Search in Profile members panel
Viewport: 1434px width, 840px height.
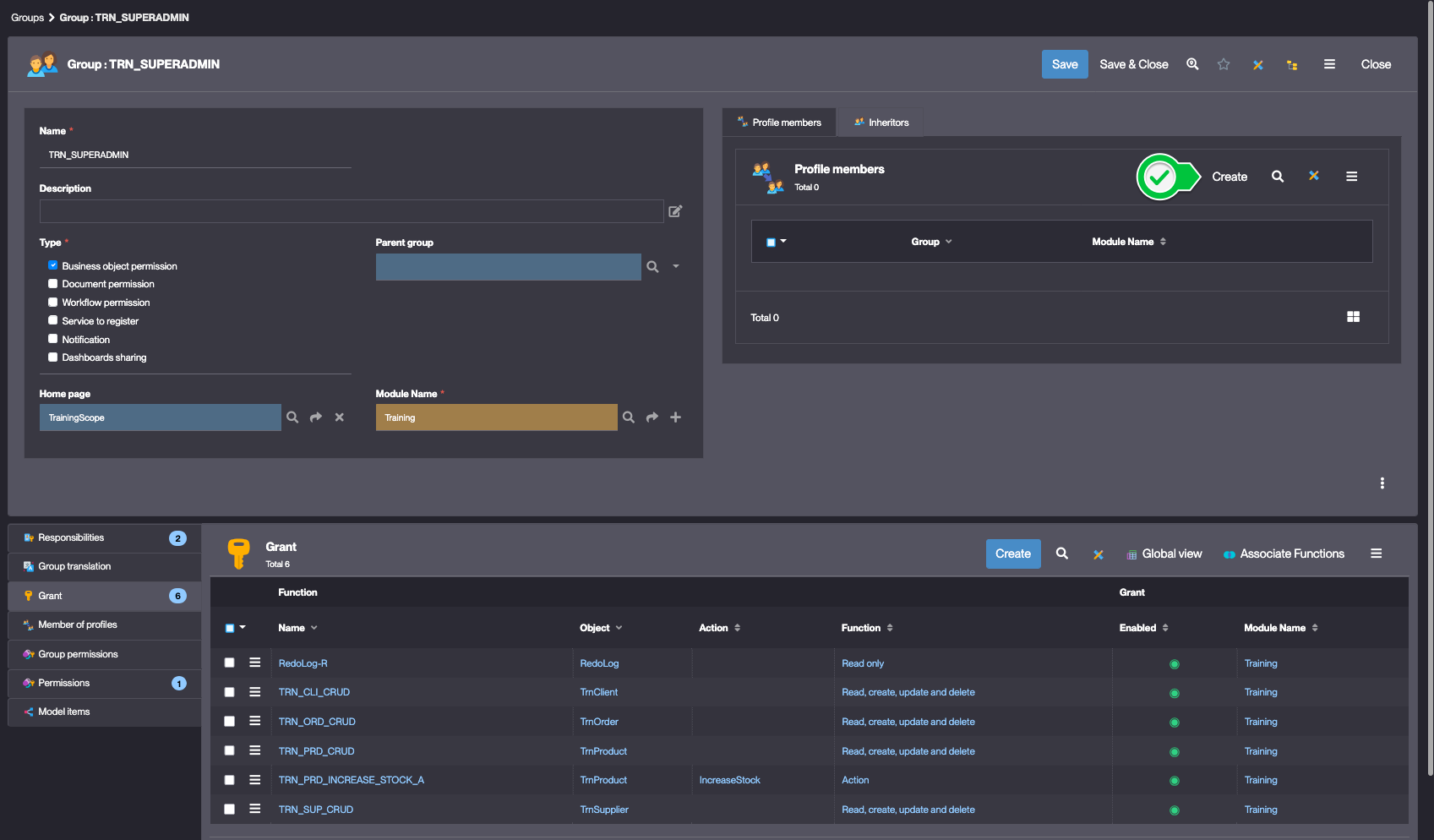click(1278, 177)
